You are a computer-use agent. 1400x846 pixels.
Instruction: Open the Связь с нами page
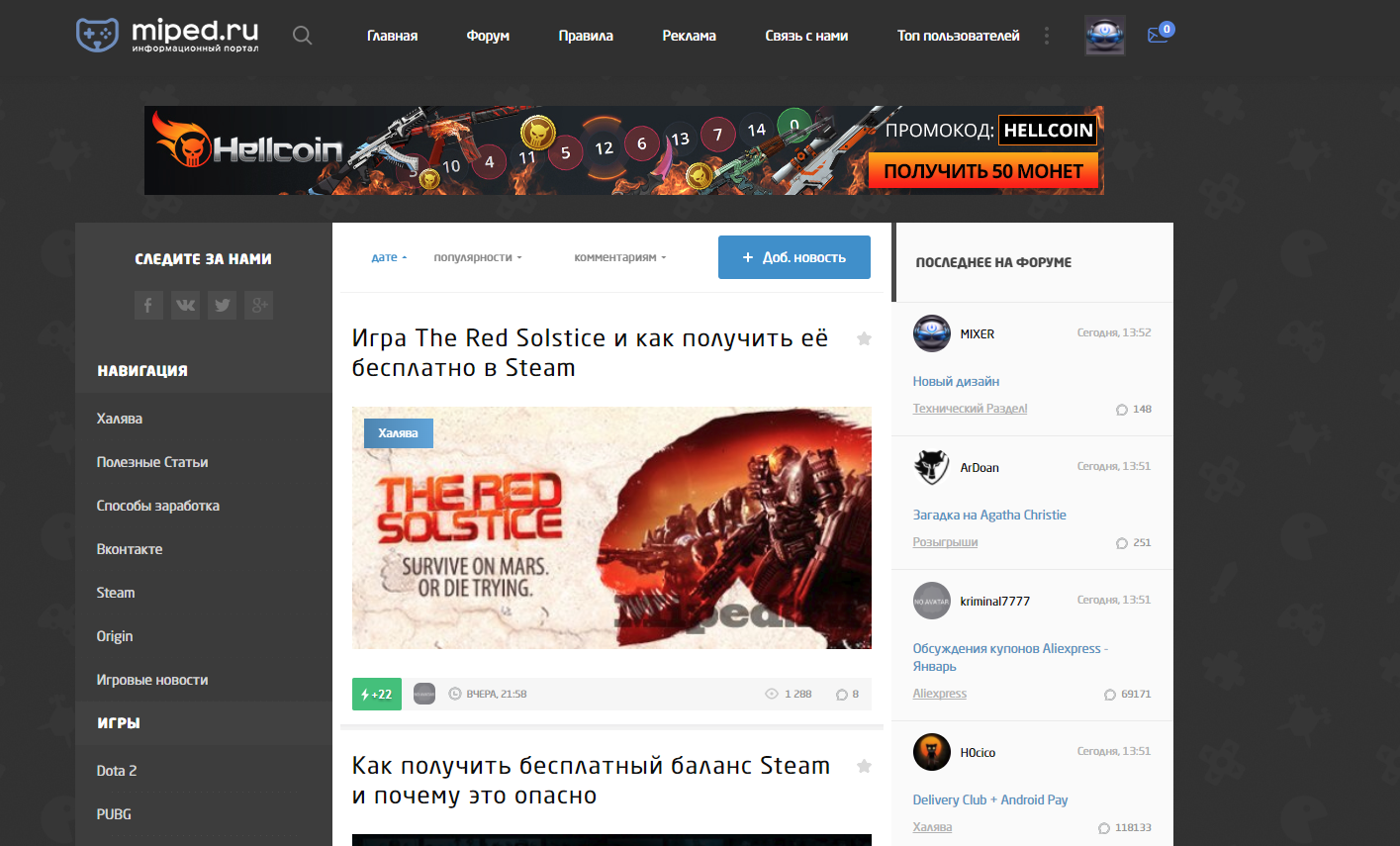[x=806, y=36]
